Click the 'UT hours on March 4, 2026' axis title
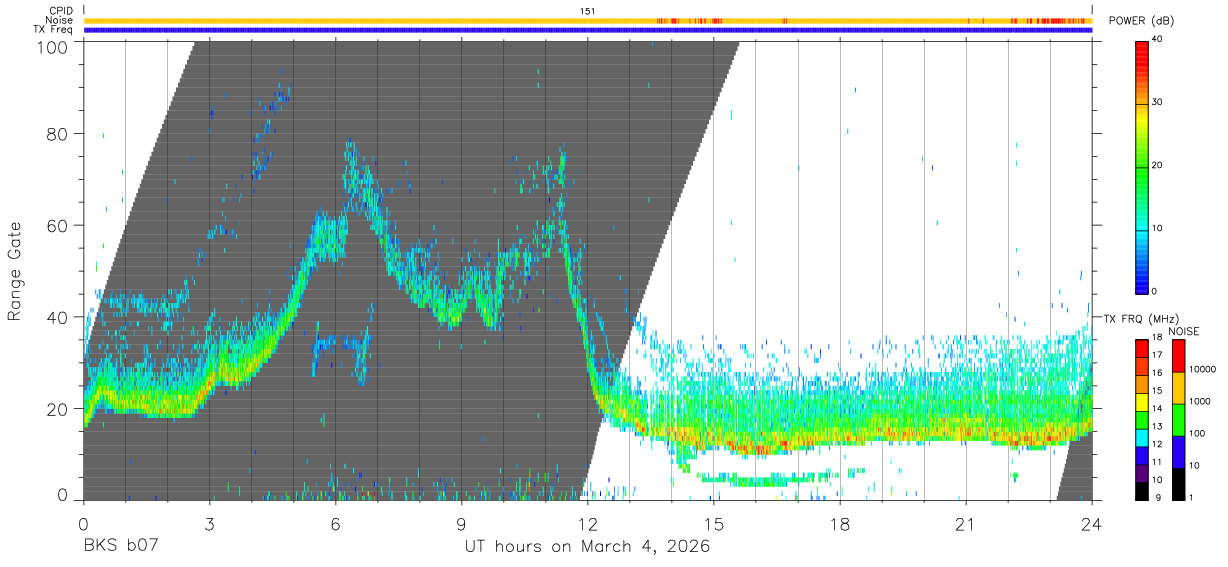This screenshot has width=1228, height=567. (587, 547)
